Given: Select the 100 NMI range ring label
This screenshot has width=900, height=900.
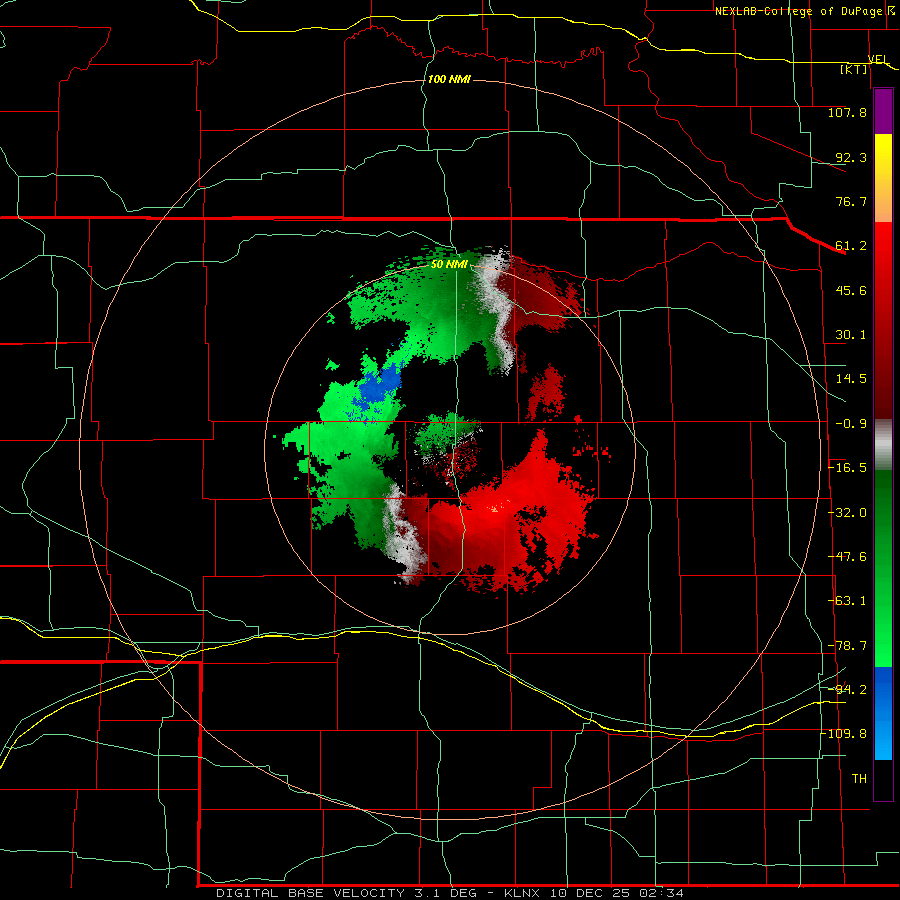Looking at the screenshot, I should pos(449,79).
